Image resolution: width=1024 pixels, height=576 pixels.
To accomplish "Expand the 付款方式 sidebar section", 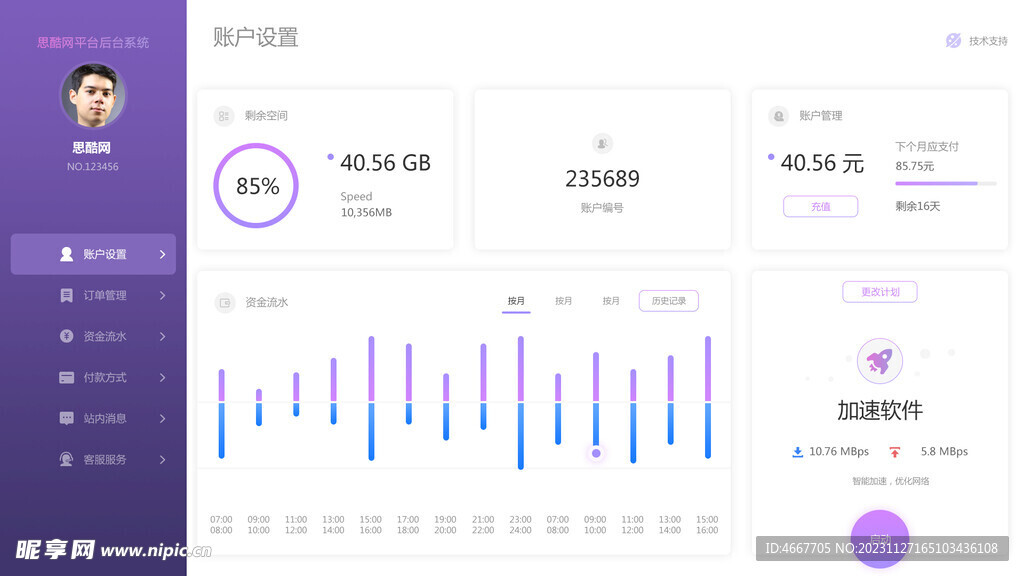I will [160, 377].
